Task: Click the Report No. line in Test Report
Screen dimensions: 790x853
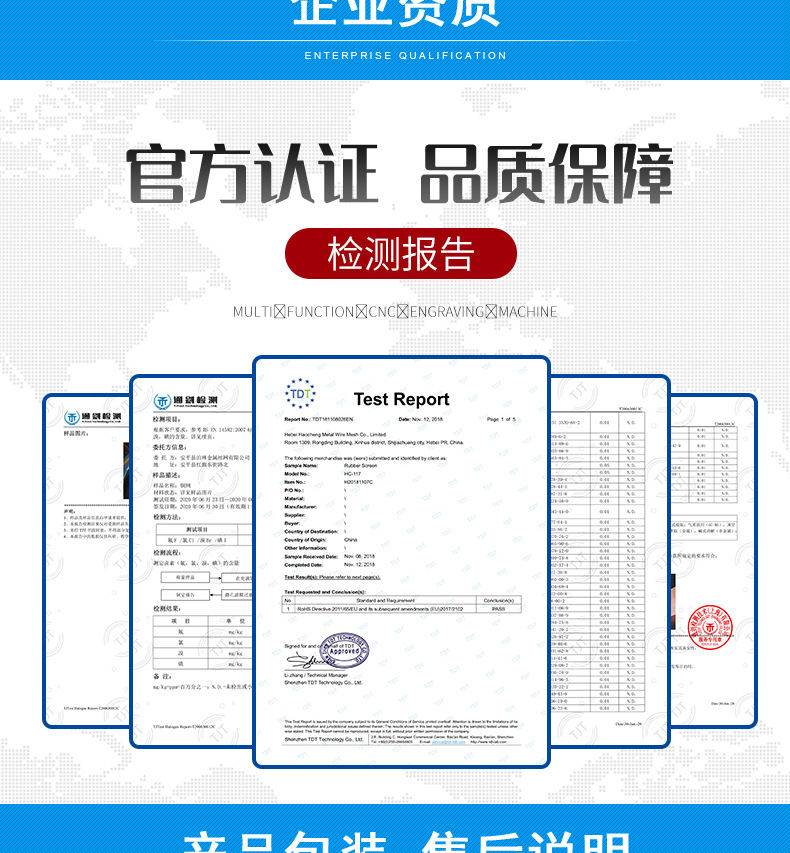Action: (318, 419)
